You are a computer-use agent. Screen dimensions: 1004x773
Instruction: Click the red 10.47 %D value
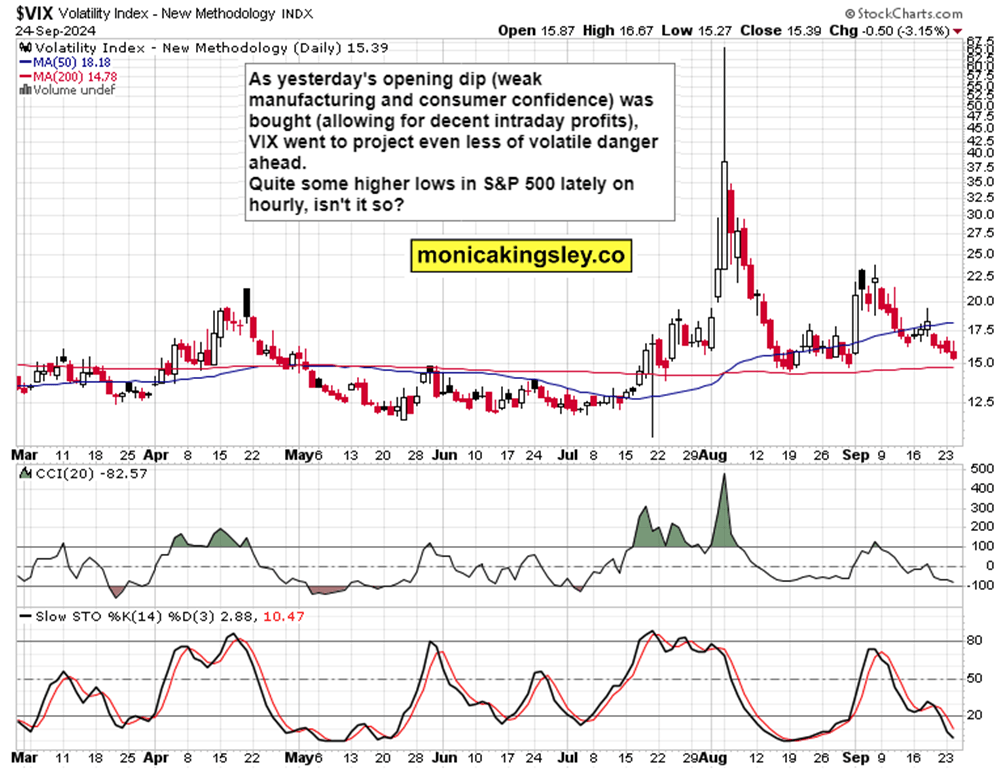click(x=284, y=616)
